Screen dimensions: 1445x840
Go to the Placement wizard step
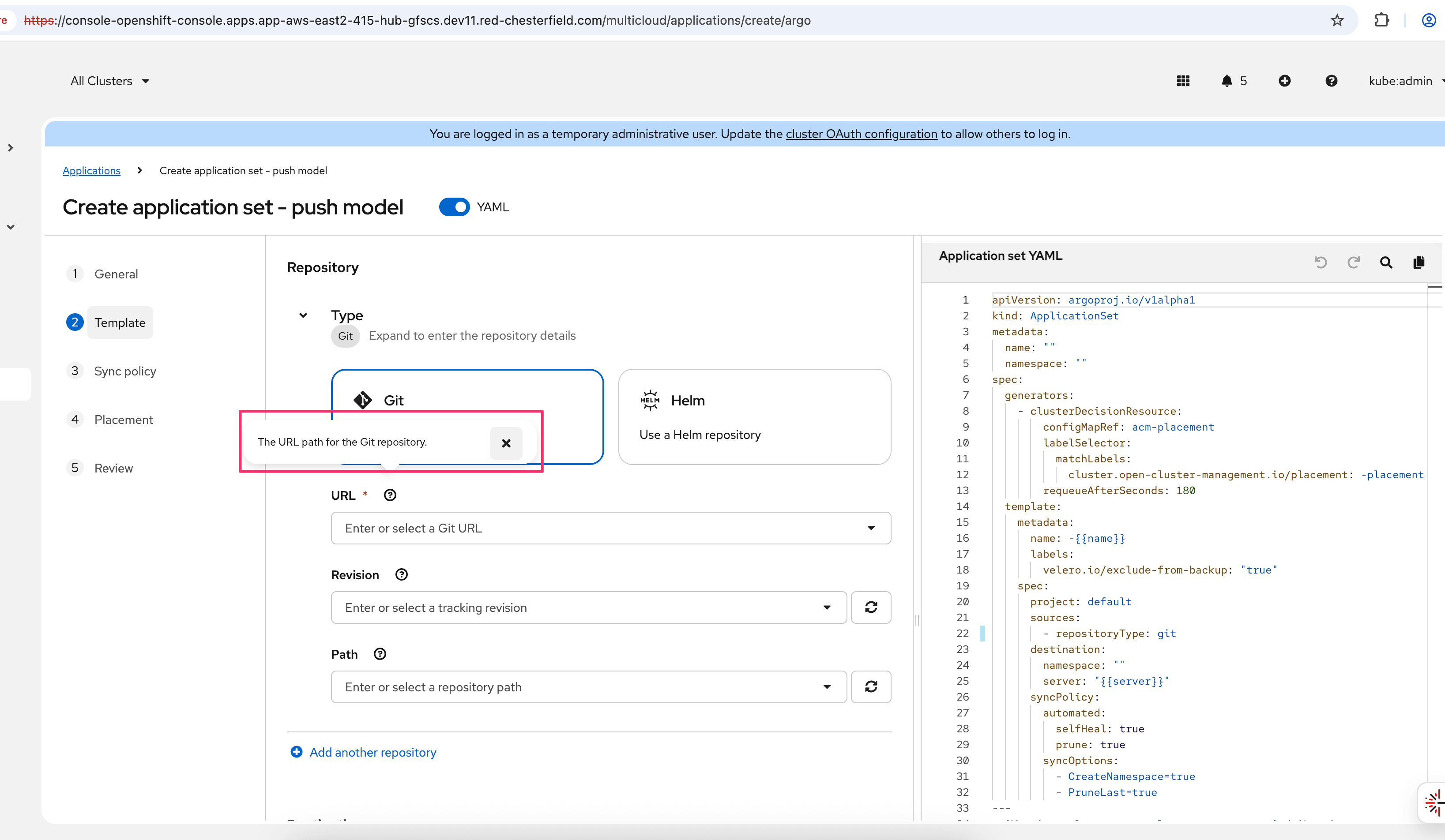point(123,420)
